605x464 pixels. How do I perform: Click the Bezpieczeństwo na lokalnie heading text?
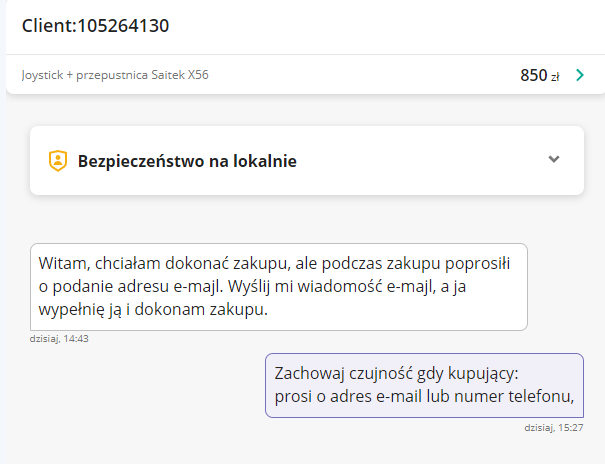pos(187,160)
